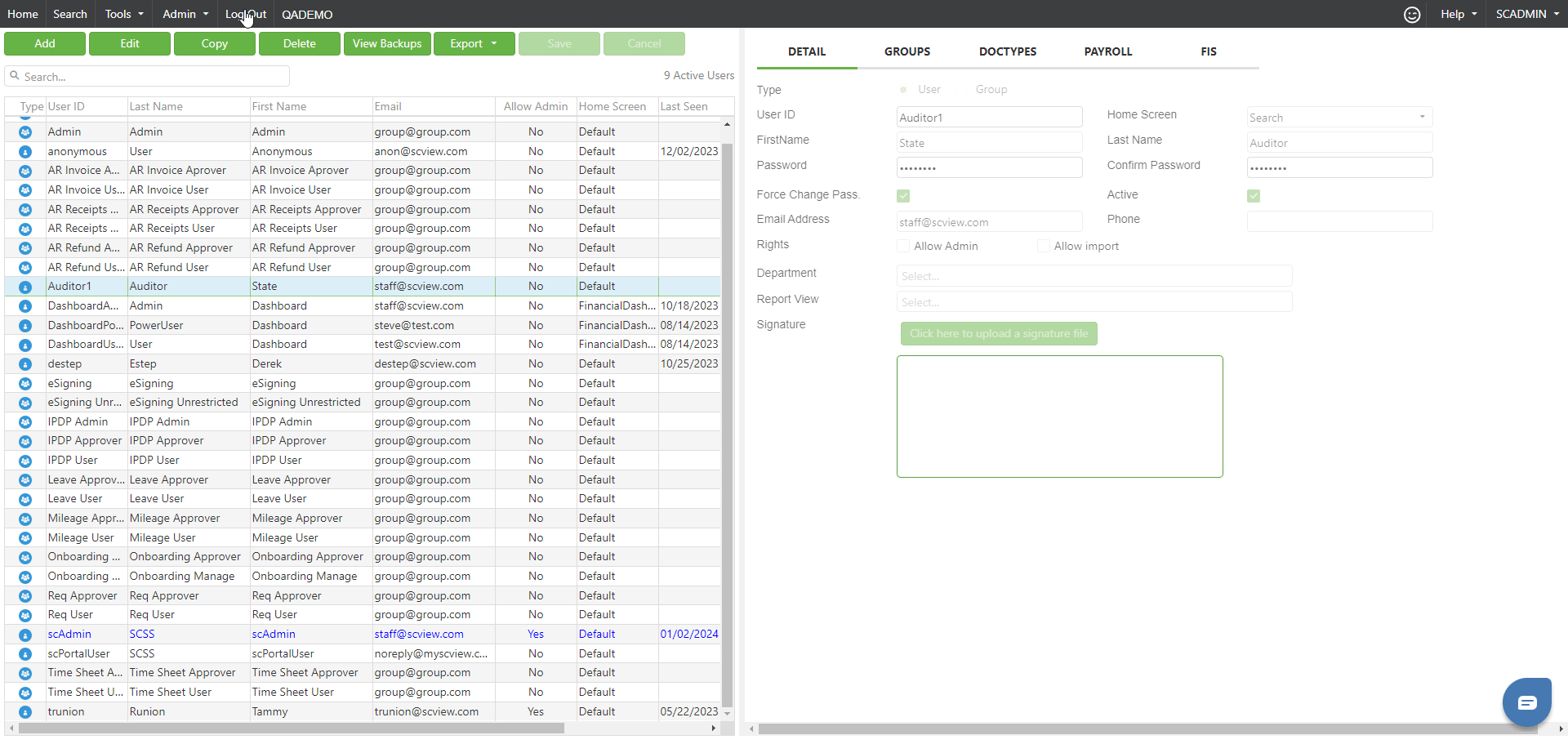Screen dimensions: 1568x744
Task: Open the Tools dropdown menu
Action: (124, 14)
